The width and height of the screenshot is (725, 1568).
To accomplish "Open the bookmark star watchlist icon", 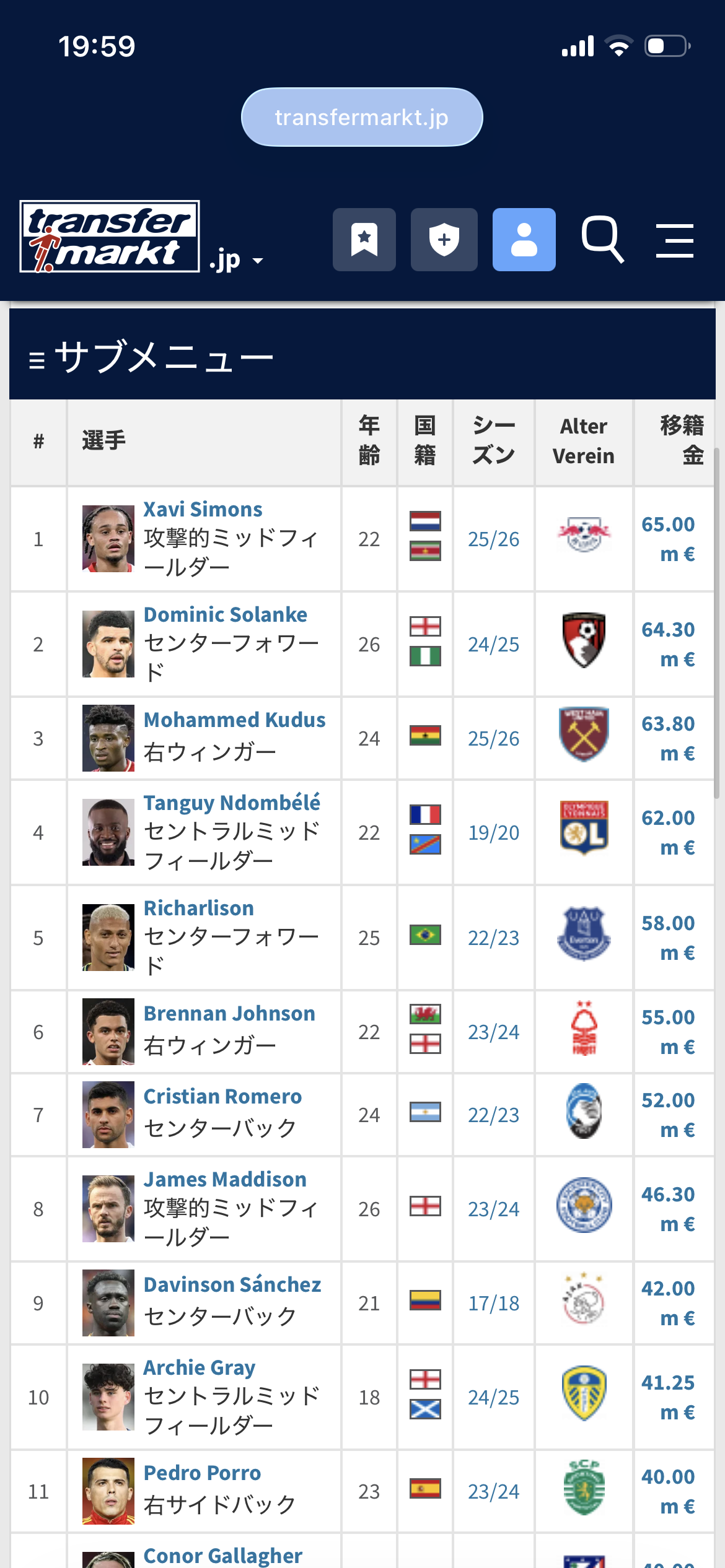I will 364,240.
